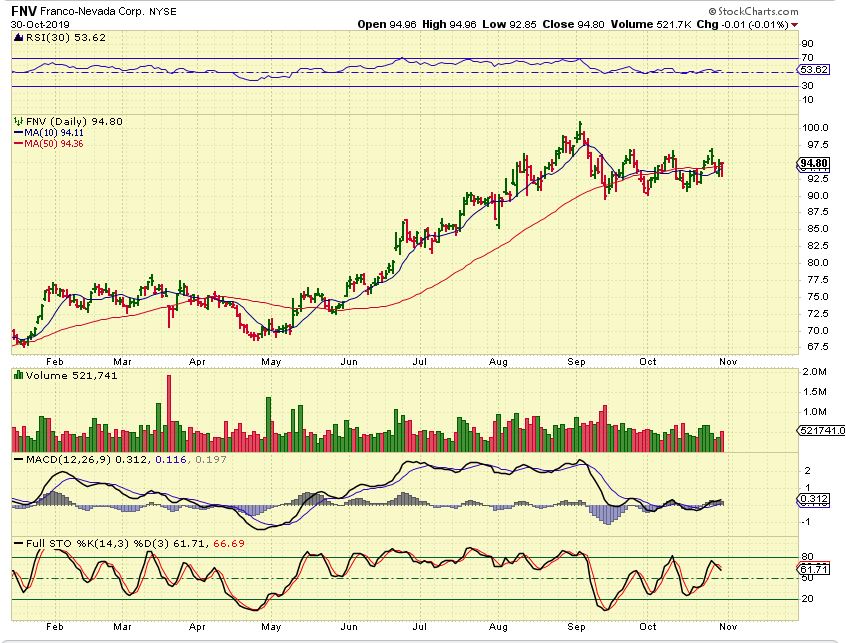The width and height of the screenshot is (846, 643).
Task: Click the tallest red volume spike in March
Action: pos(169,413)
